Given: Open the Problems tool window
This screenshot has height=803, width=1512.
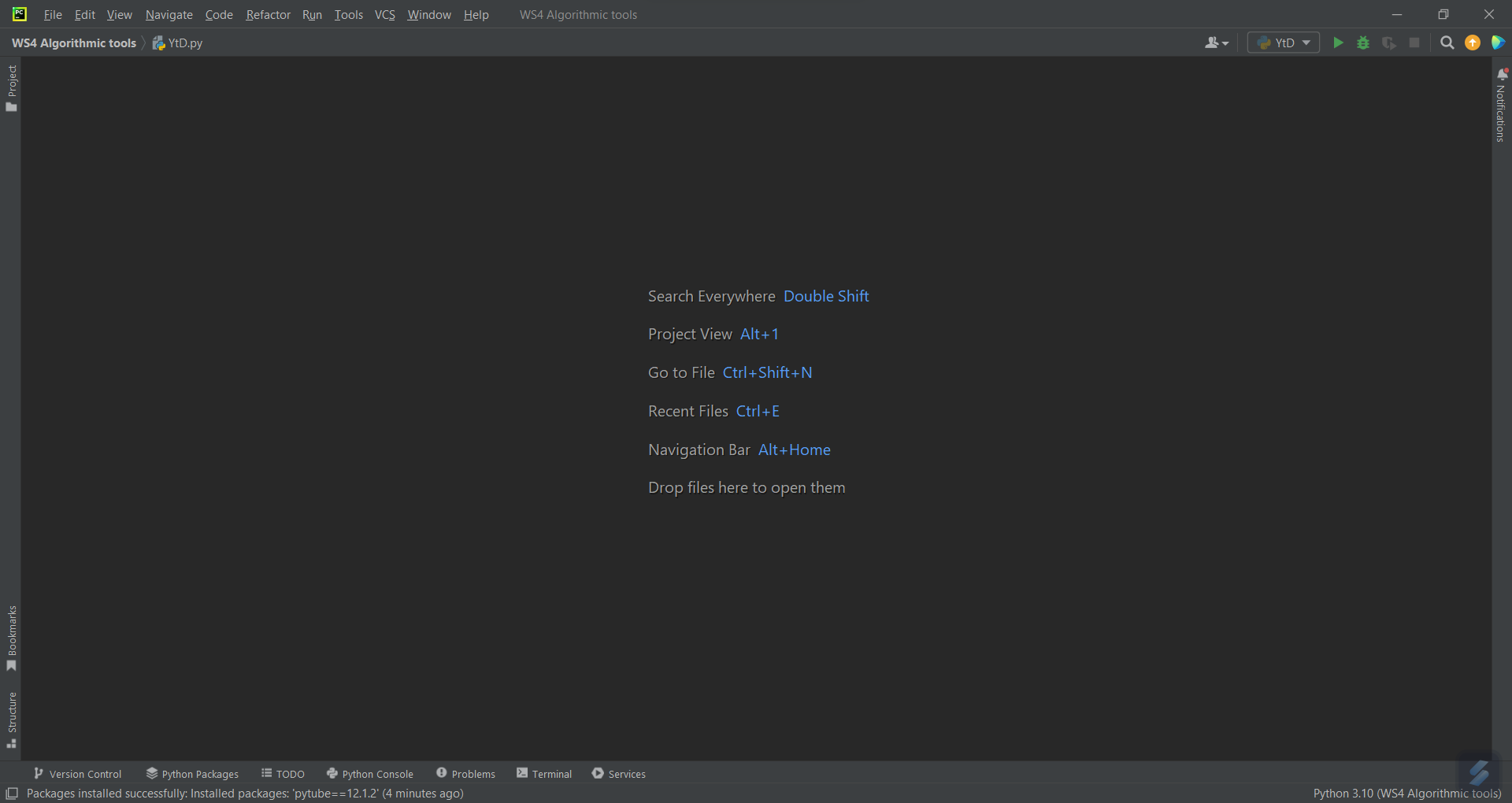Looking at the screenshot, I should (x=465, y=774).
